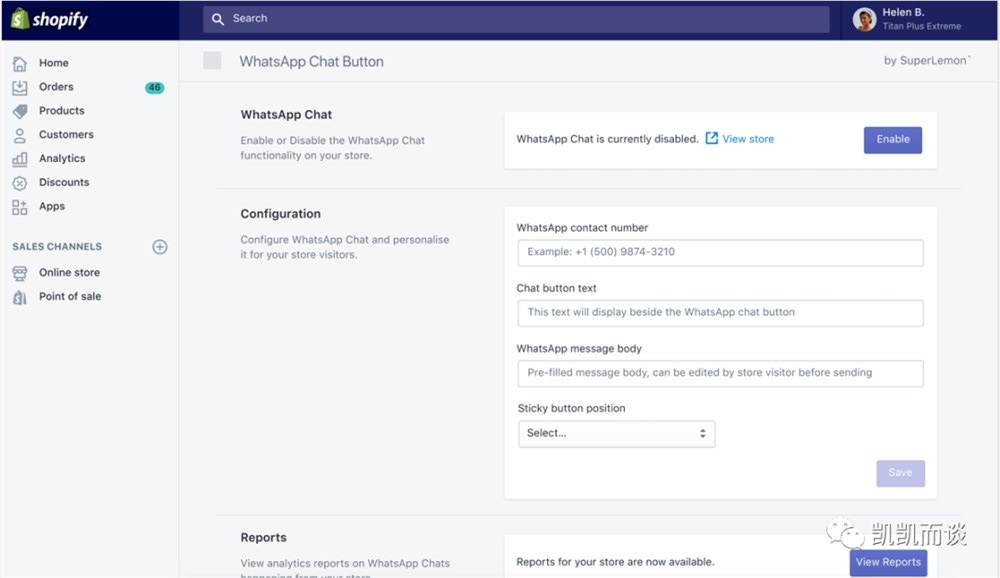Click the Orders inbox icon
Image resolution: width=1000 pixels, height=578 pixels.
(x=20, y=87)
